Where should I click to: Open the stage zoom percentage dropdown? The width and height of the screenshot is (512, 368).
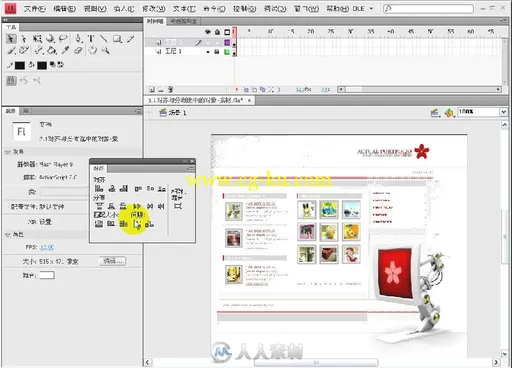pyautogui.click(x=503, y=112)
